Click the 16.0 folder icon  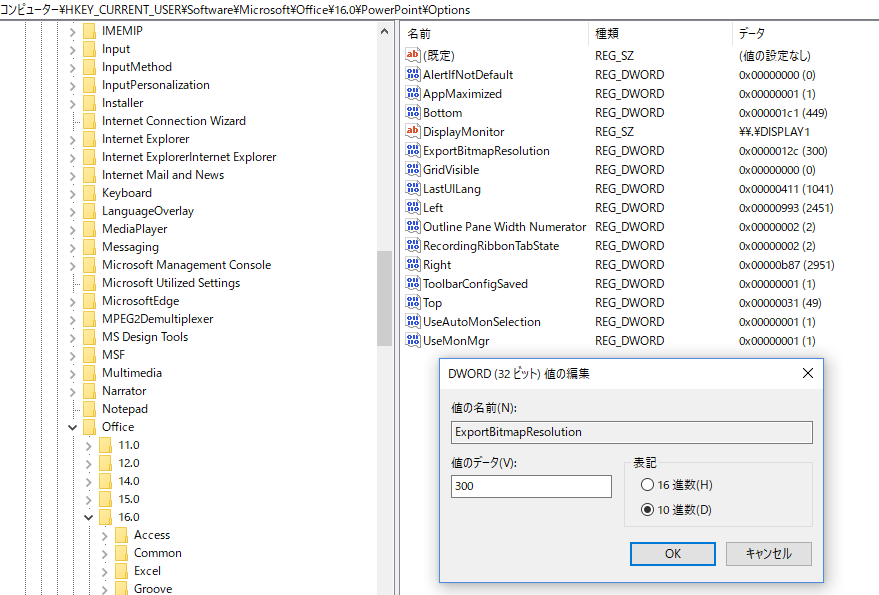point(105,517)
